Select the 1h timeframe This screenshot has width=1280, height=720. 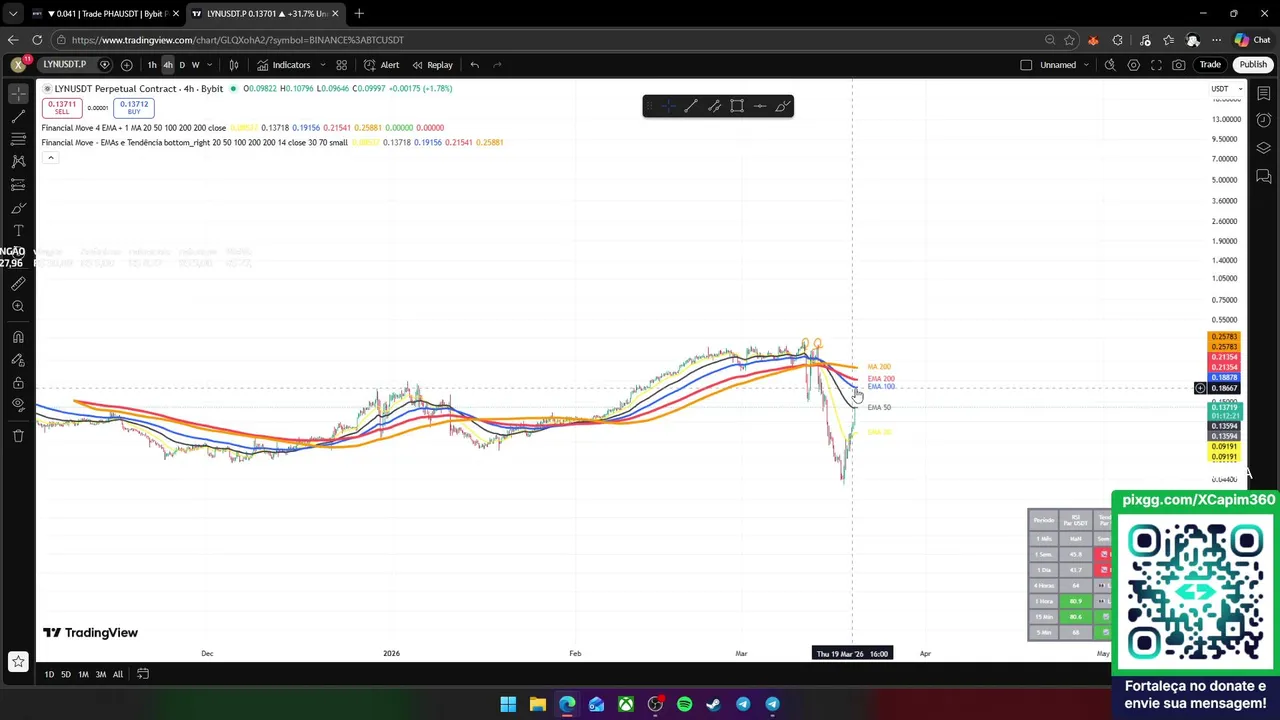[x=152, y=65]
